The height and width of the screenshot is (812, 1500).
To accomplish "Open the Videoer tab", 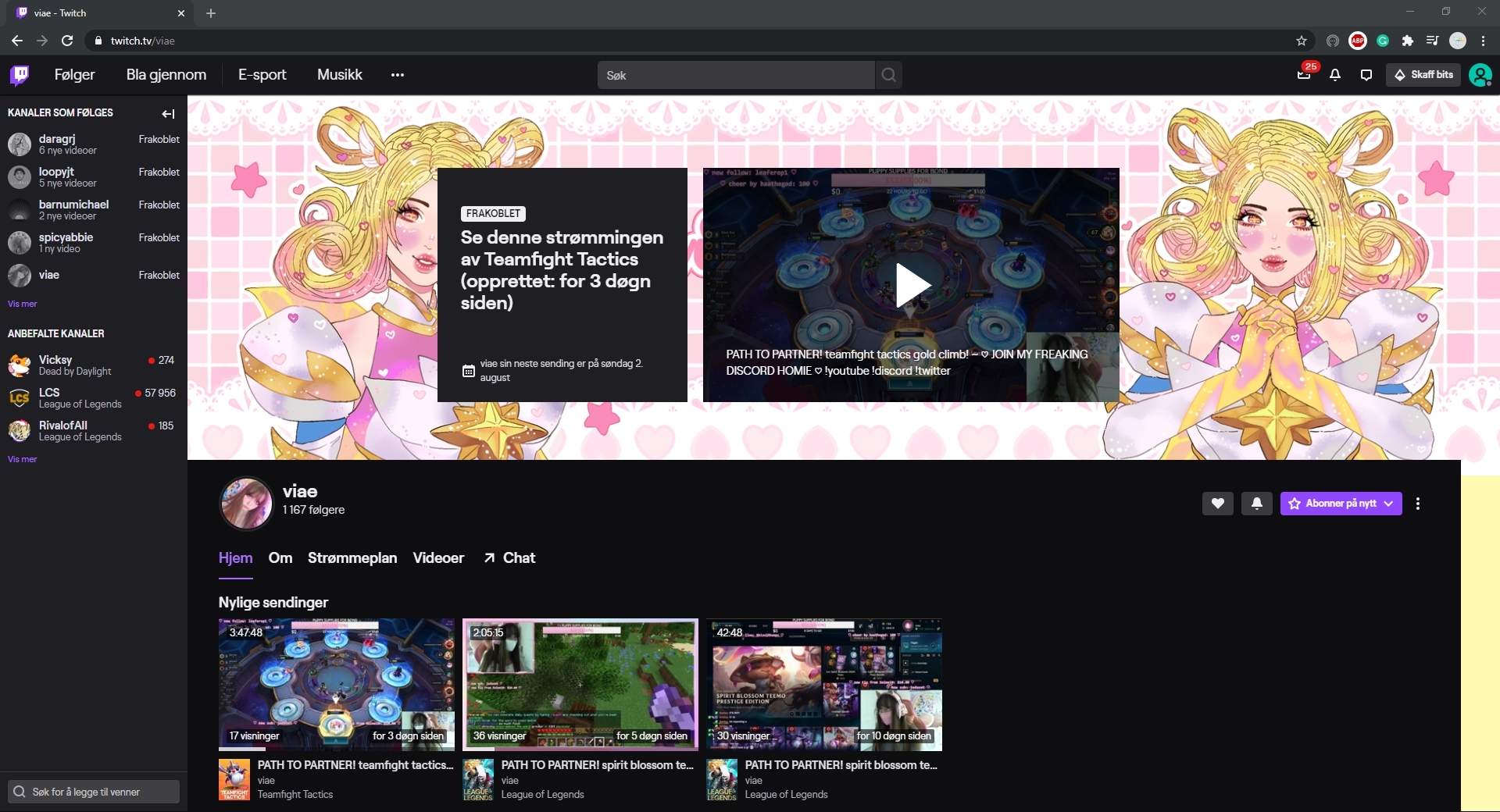I will (x=438, y=557).
